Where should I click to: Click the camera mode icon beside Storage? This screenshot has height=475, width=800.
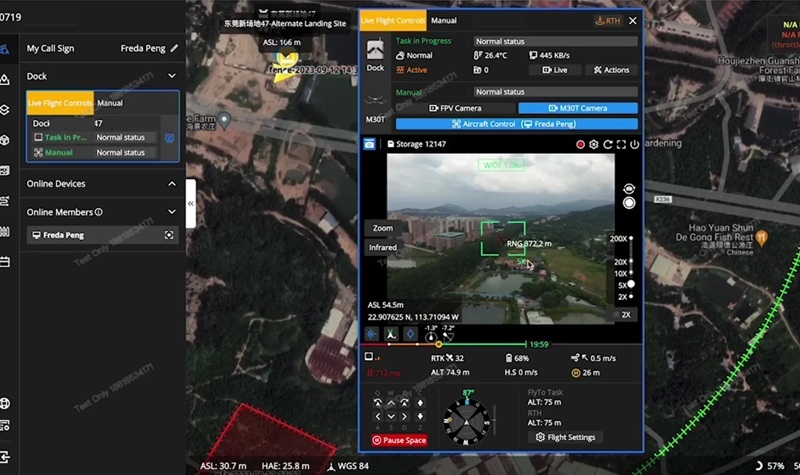[x=369, y=144]
